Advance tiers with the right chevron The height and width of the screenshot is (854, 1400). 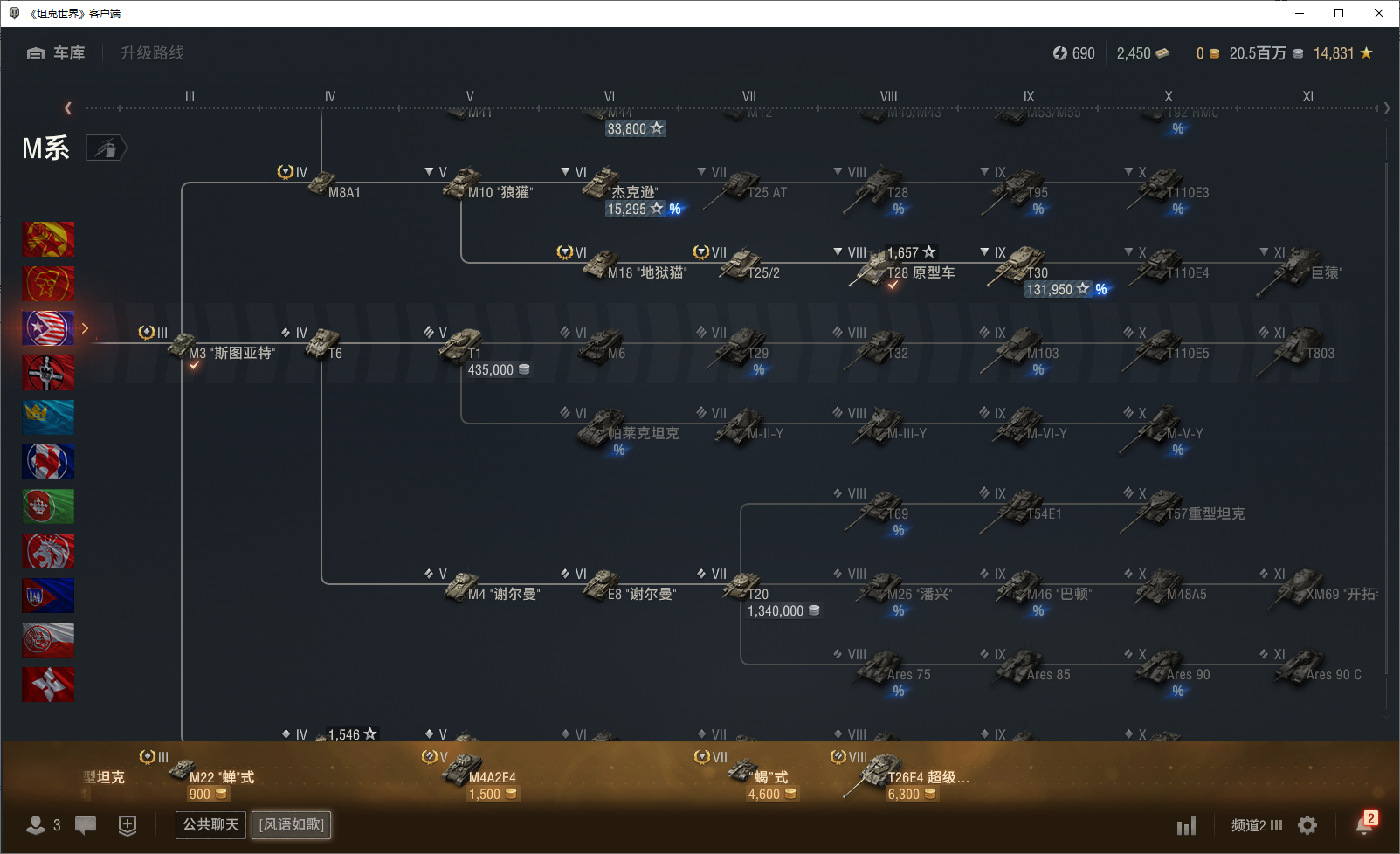(x=1387, y=108)
